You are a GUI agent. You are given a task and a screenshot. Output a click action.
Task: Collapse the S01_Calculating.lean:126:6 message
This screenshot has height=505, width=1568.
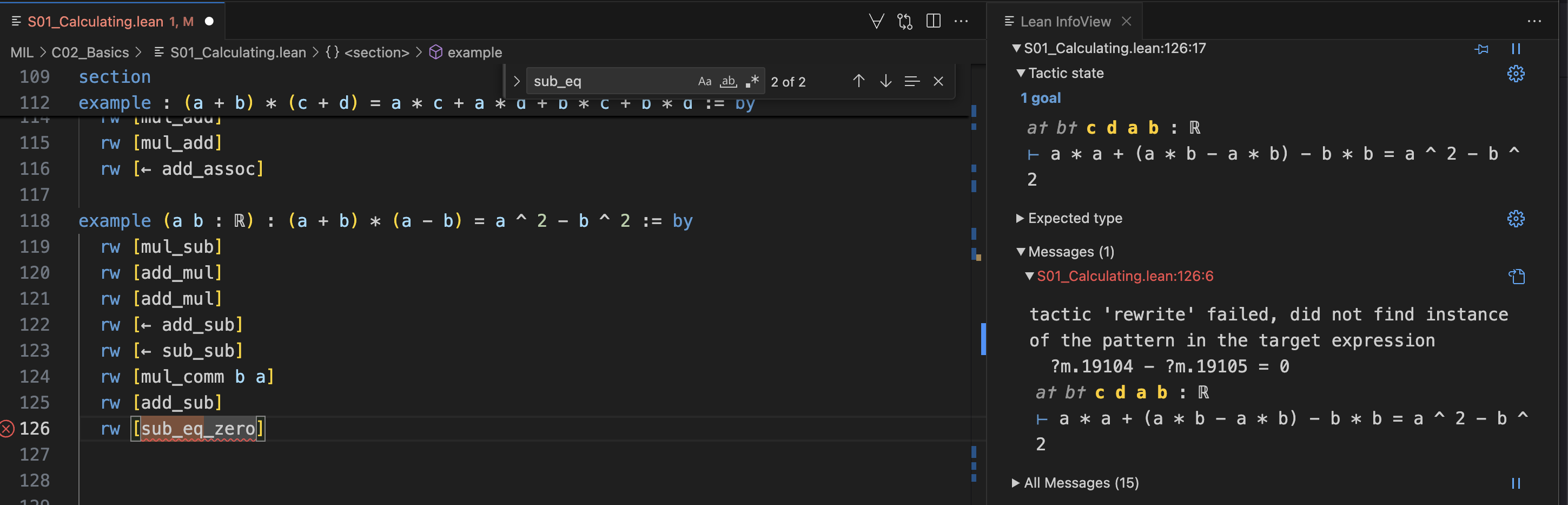click(x=1029, y=276)
